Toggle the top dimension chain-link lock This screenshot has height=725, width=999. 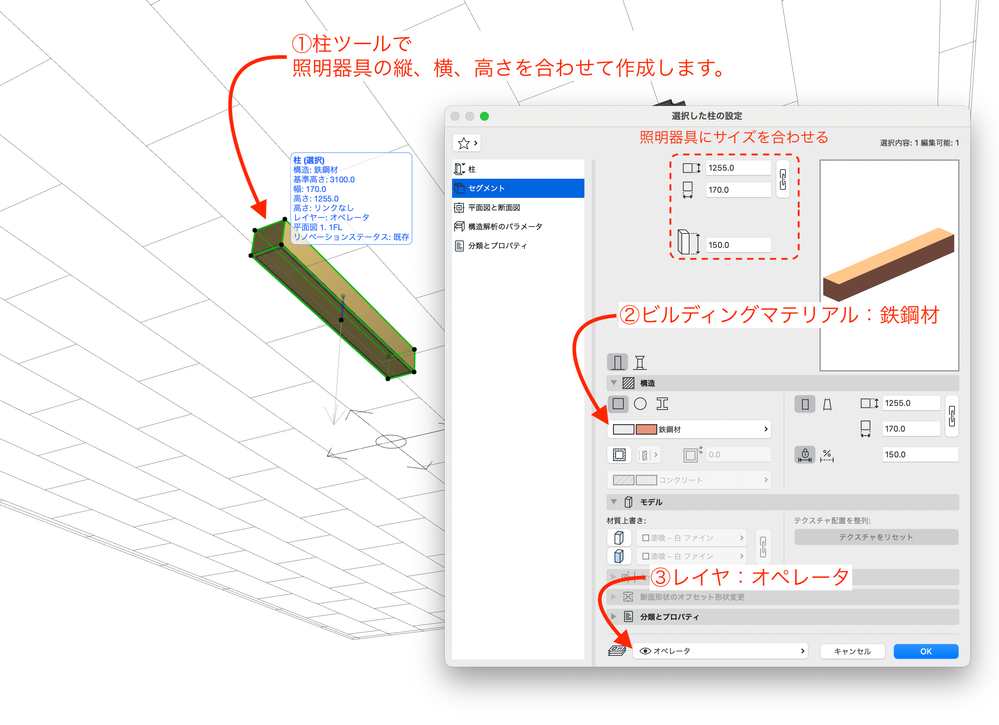pos(783,179)
